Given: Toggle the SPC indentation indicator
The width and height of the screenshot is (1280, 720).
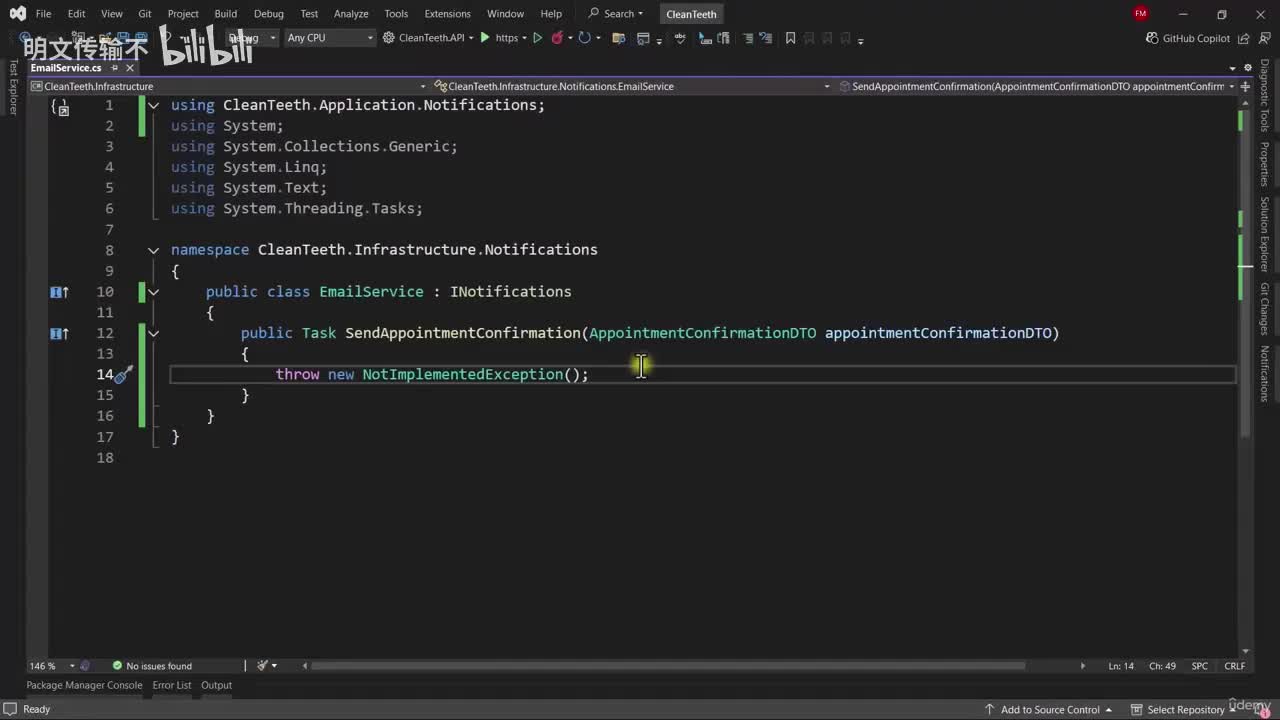Looking at the screenshot, I should 1199,666.
